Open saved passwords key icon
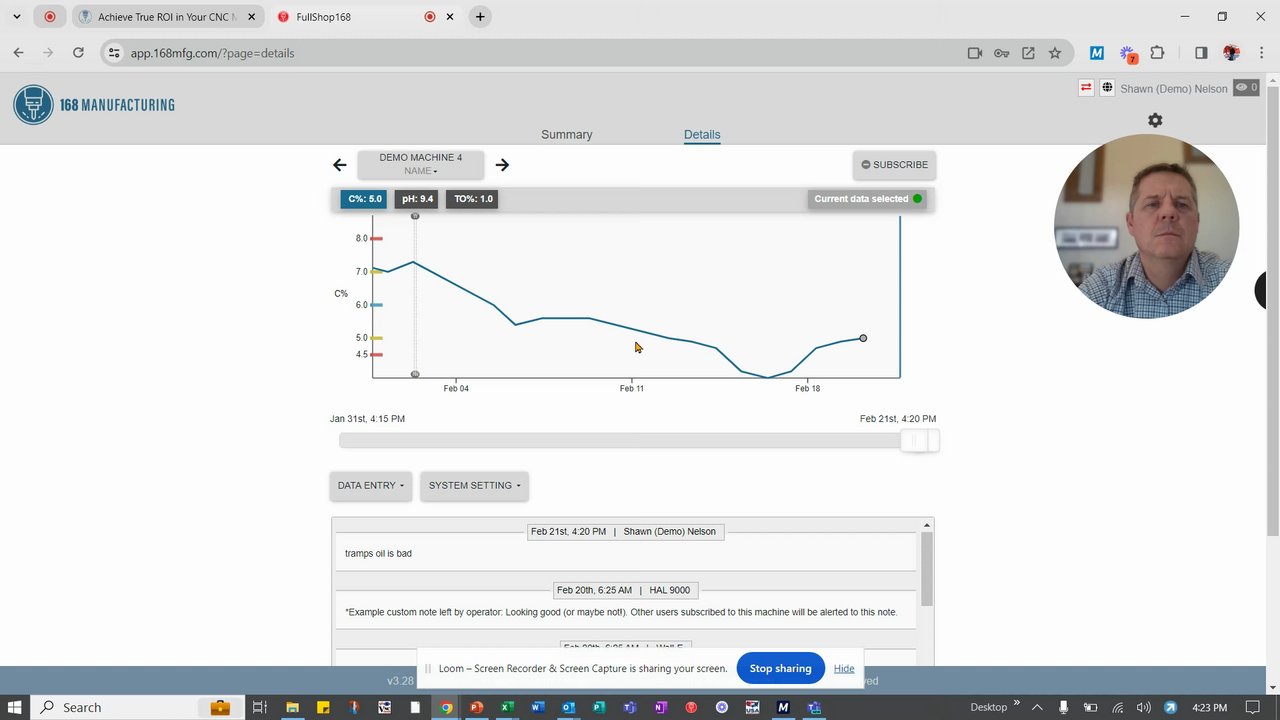The width and height of the screenshot is (1280, 720). 1001,53
